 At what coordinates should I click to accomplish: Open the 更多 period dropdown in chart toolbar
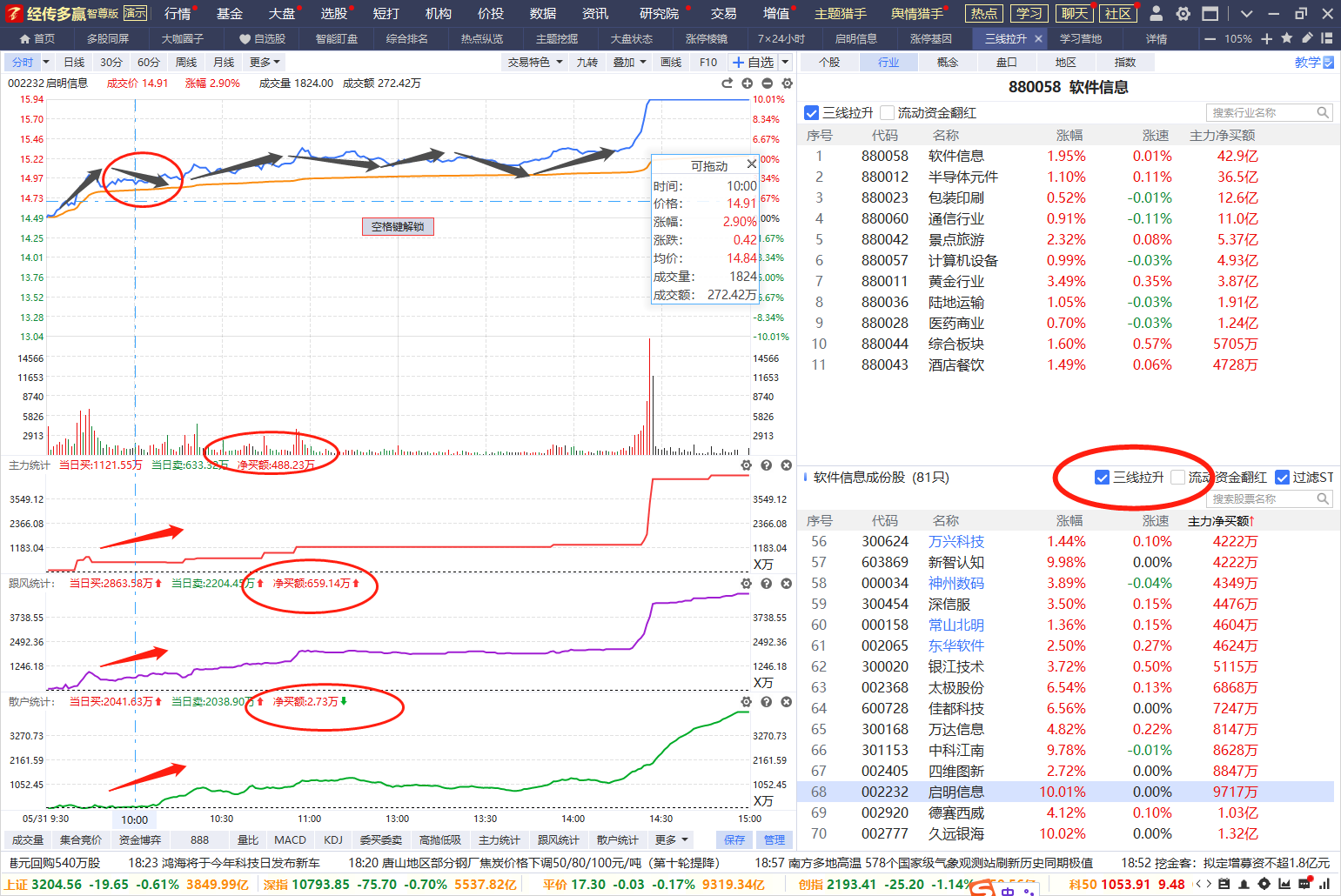click(x=265, y=62)
